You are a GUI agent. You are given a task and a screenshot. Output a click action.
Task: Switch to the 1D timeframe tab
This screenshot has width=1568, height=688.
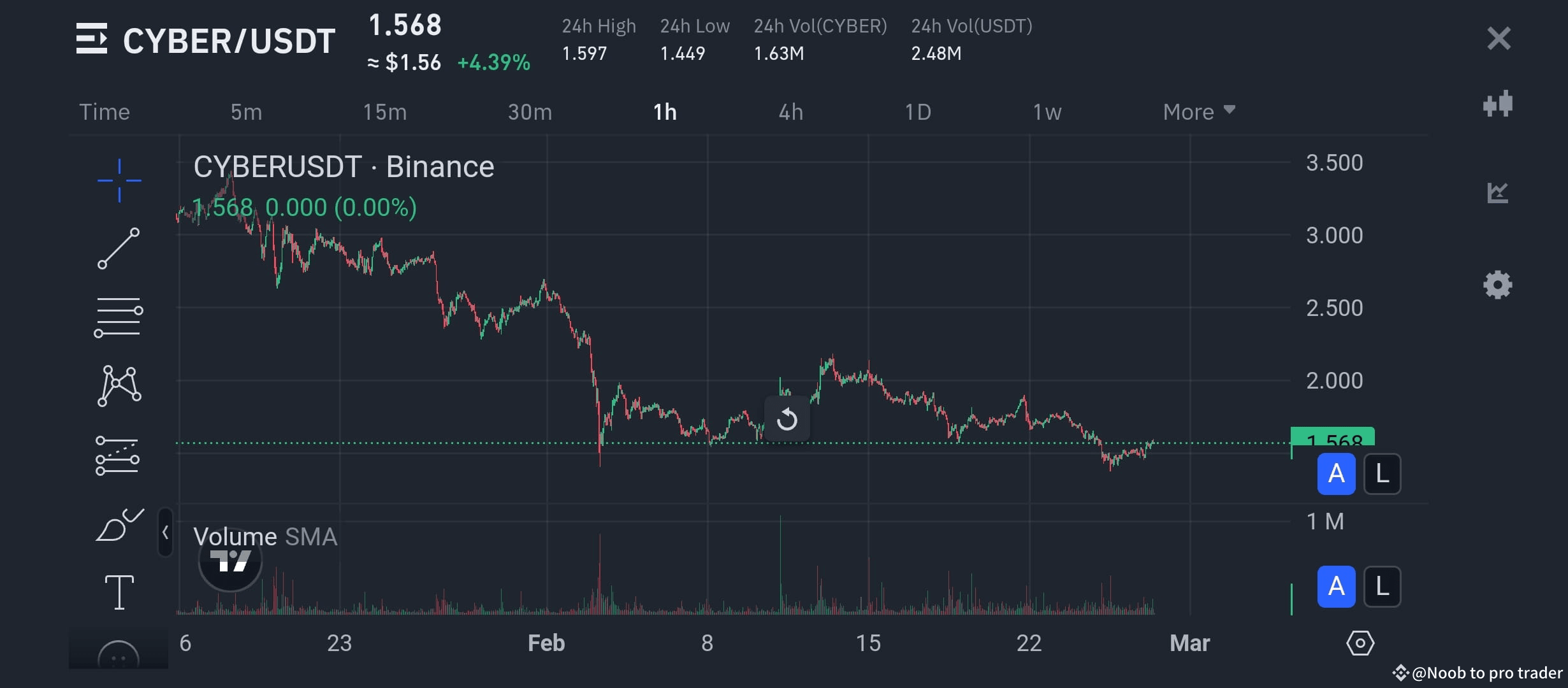(918, 111)
